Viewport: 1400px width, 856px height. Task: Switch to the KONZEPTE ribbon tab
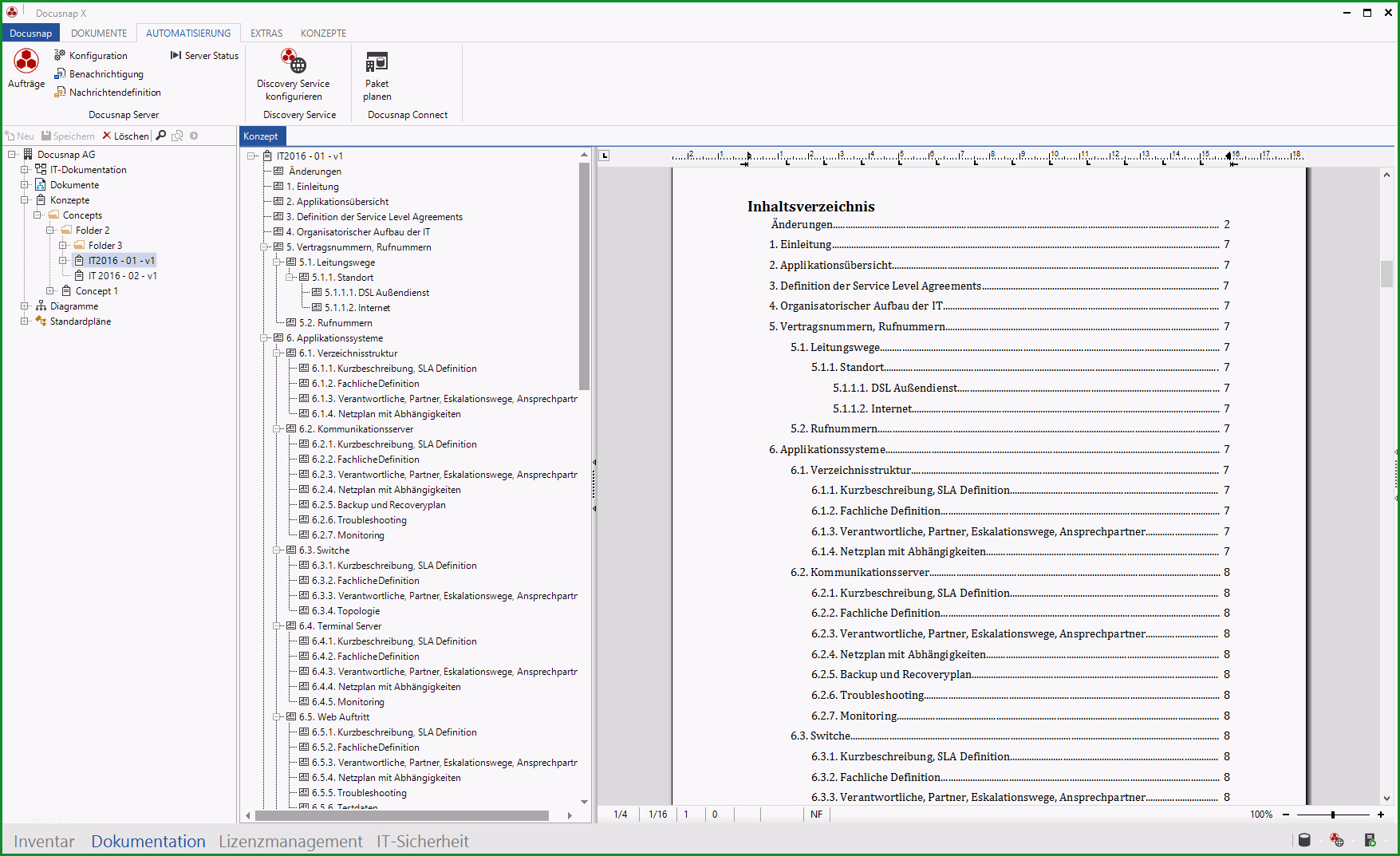coord(323,33)
